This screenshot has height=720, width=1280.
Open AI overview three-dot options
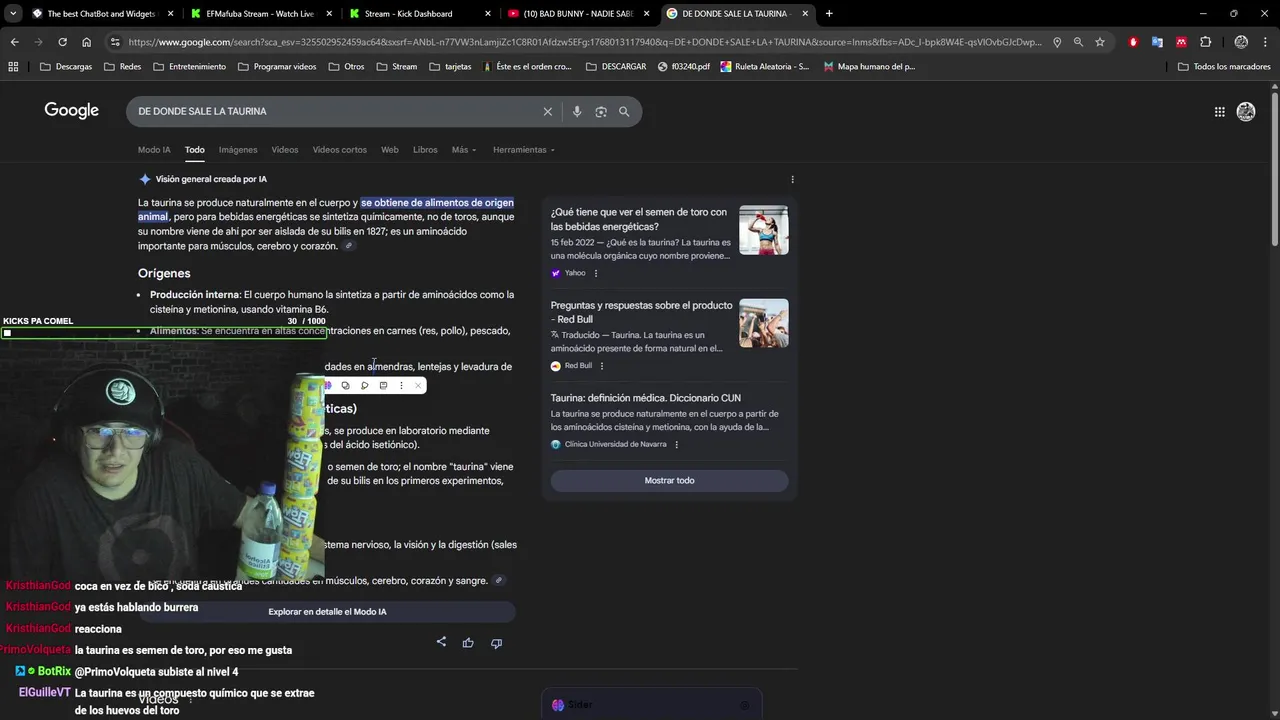coord(792,180)
